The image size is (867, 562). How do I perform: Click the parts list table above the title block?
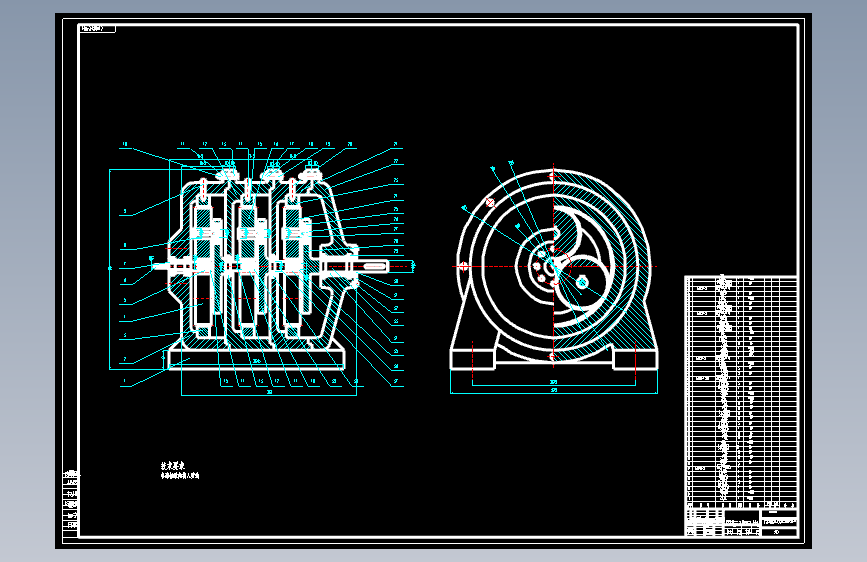(x=741, y=392)
